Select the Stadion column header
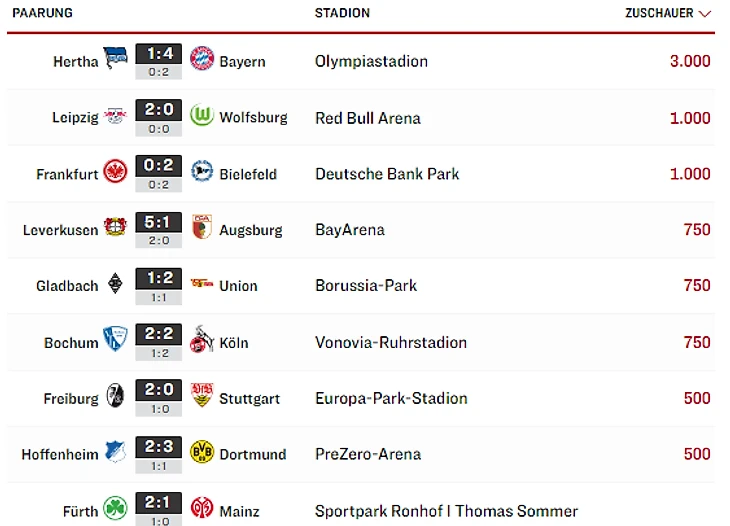The height and width of the screenshot is (526, 730). coord(342,13)
